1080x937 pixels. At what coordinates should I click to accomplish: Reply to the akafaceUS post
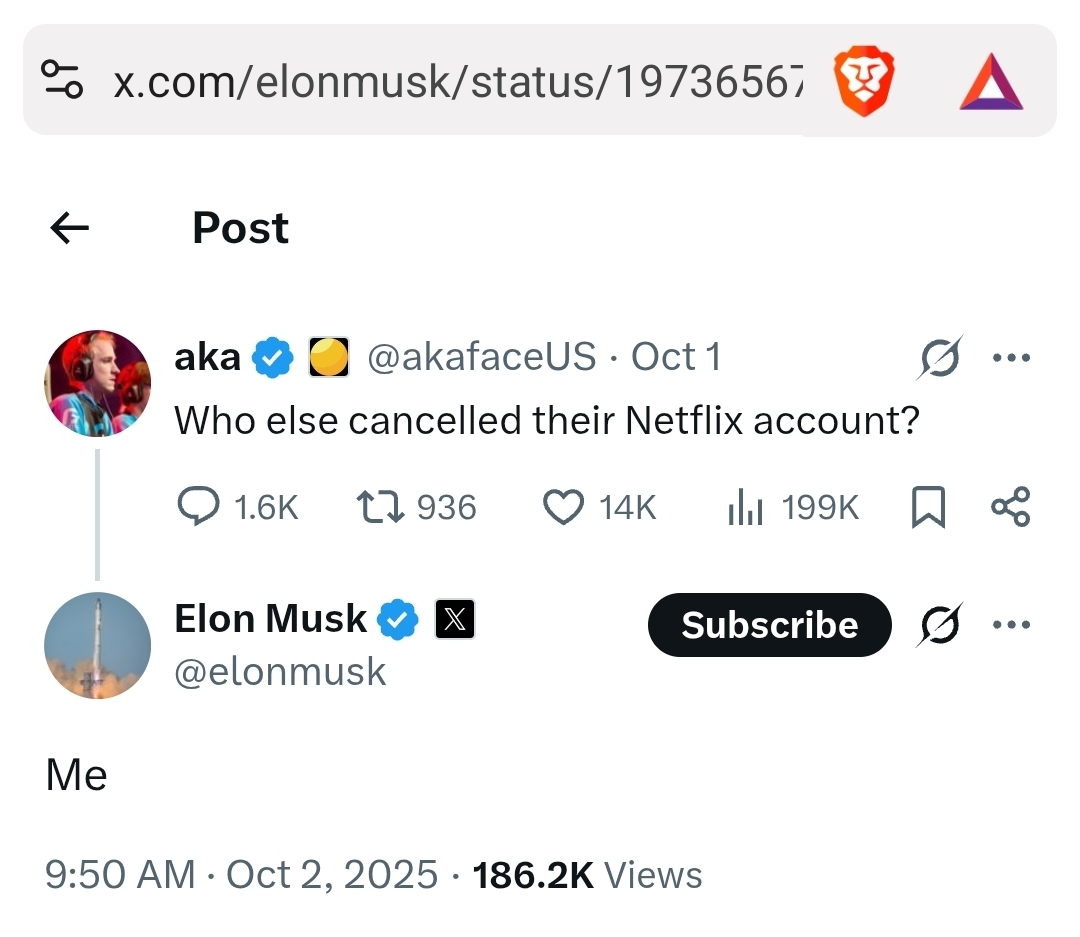click(198, 507)
